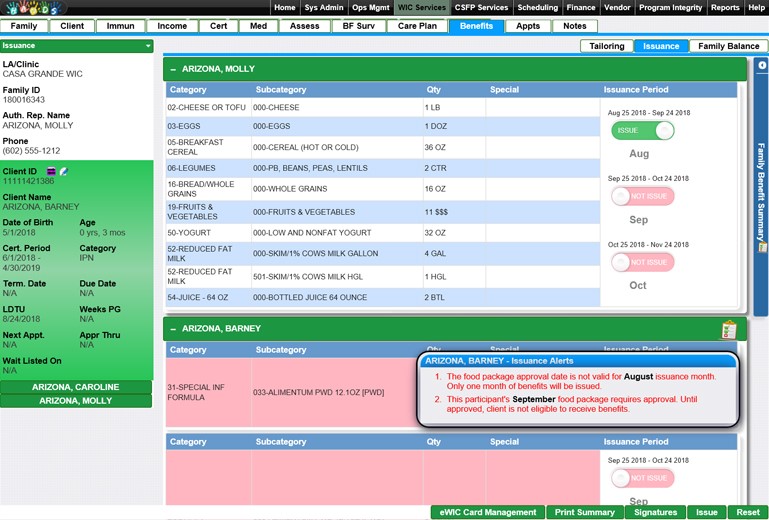Toggle the Sep Not Issue switch for Molly
Screen dimensions: 769x520
pyautogui.click(x=642, y=196)
